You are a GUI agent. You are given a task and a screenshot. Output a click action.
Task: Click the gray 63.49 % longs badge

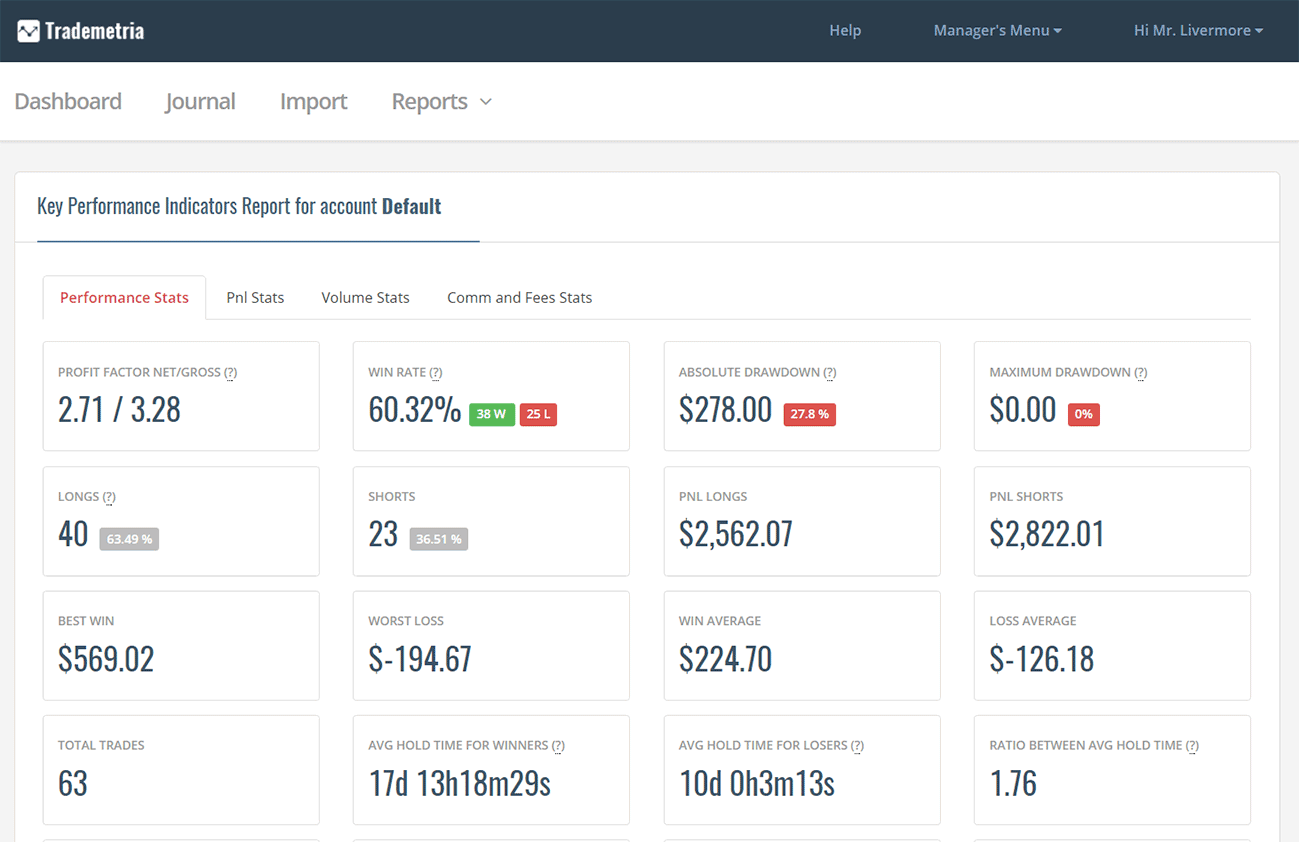coord(129,539)
